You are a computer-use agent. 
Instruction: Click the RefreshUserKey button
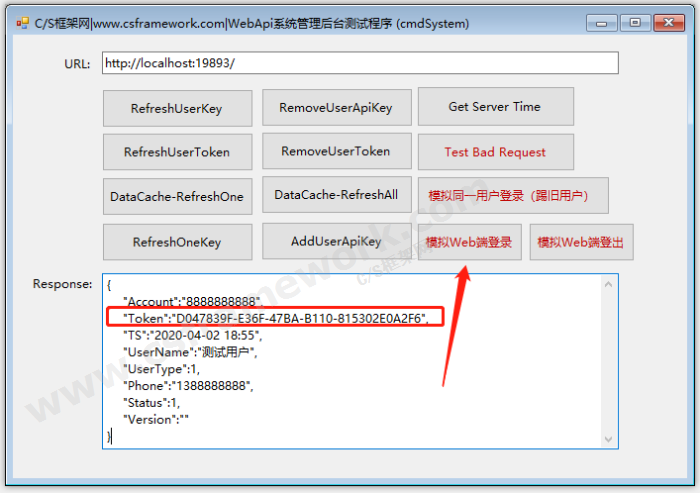176,108
